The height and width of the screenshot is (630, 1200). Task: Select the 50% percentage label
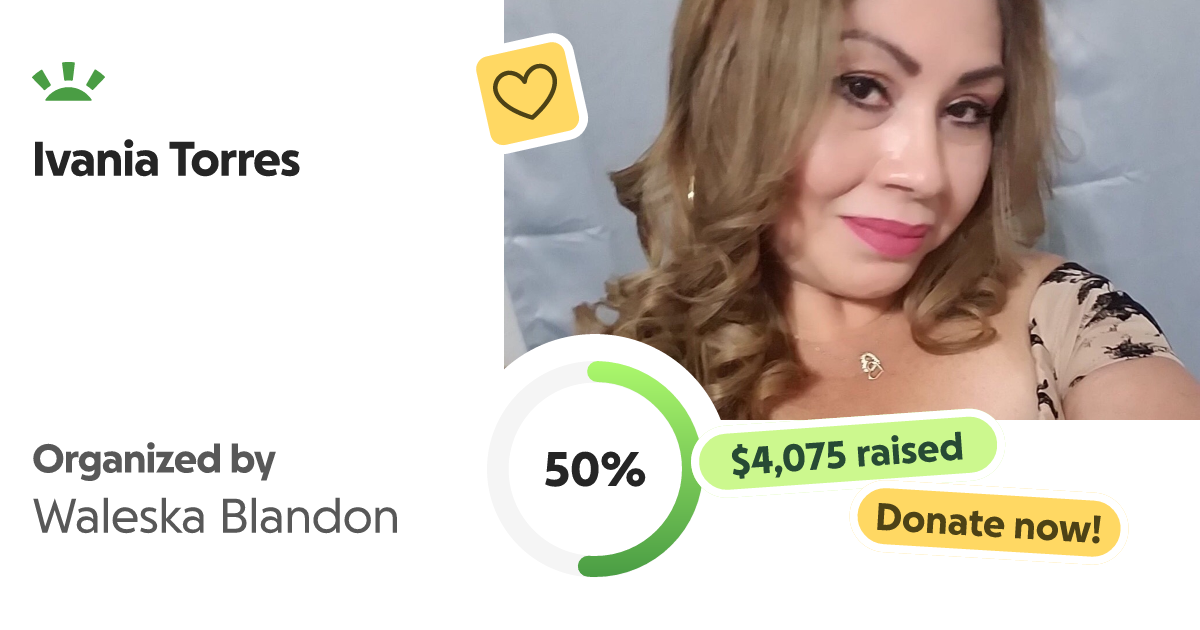click(x=594, y=470)
